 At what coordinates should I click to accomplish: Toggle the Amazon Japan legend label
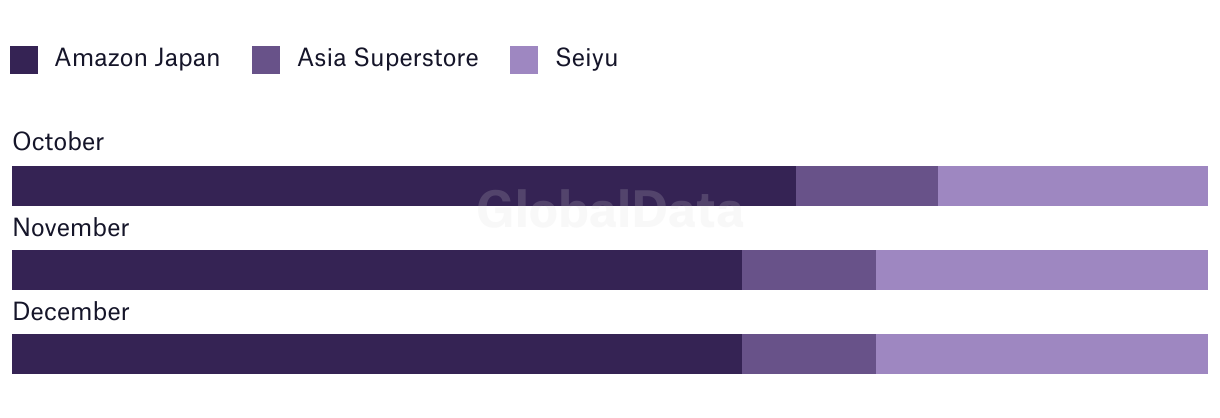[x=137, y=58]
